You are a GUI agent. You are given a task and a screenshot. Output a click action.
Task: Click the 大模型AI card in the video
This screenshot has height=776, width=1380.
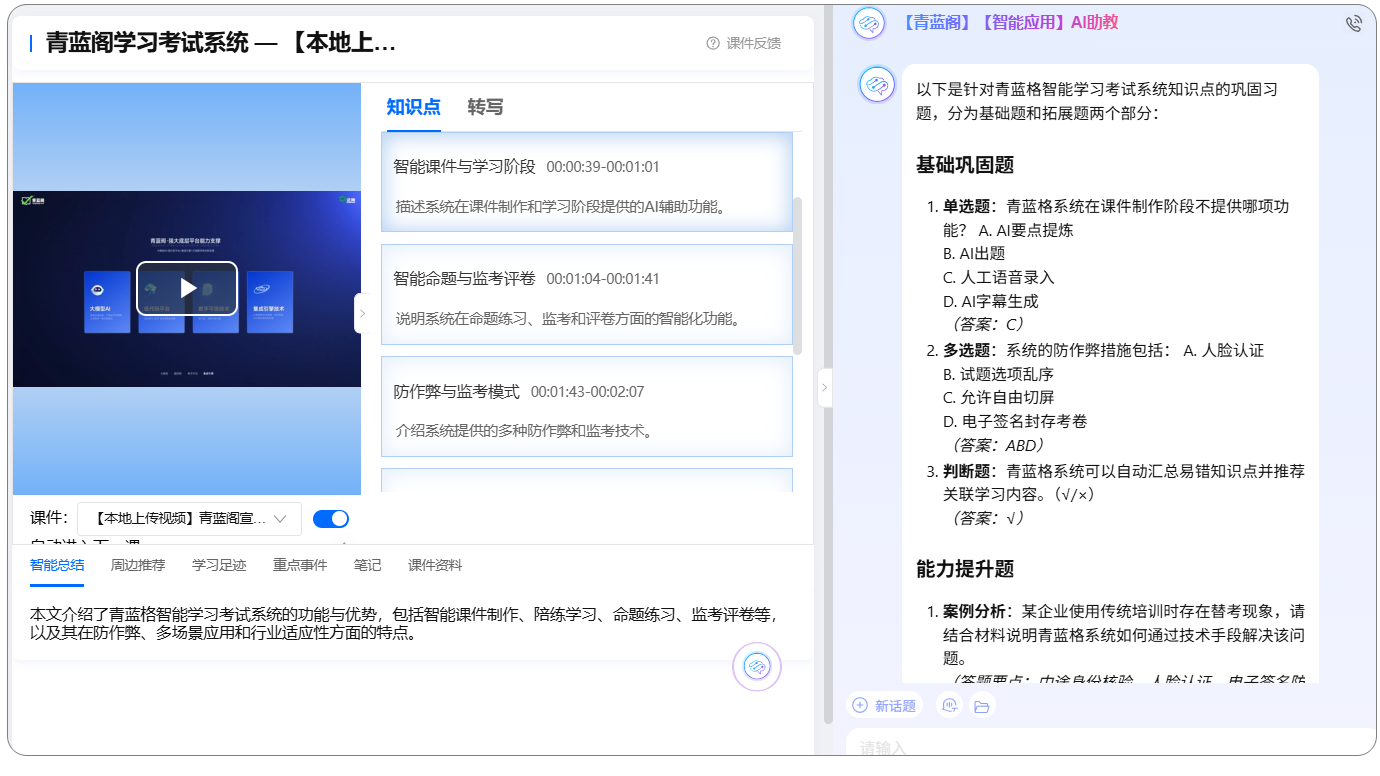(x=108, y=301)
